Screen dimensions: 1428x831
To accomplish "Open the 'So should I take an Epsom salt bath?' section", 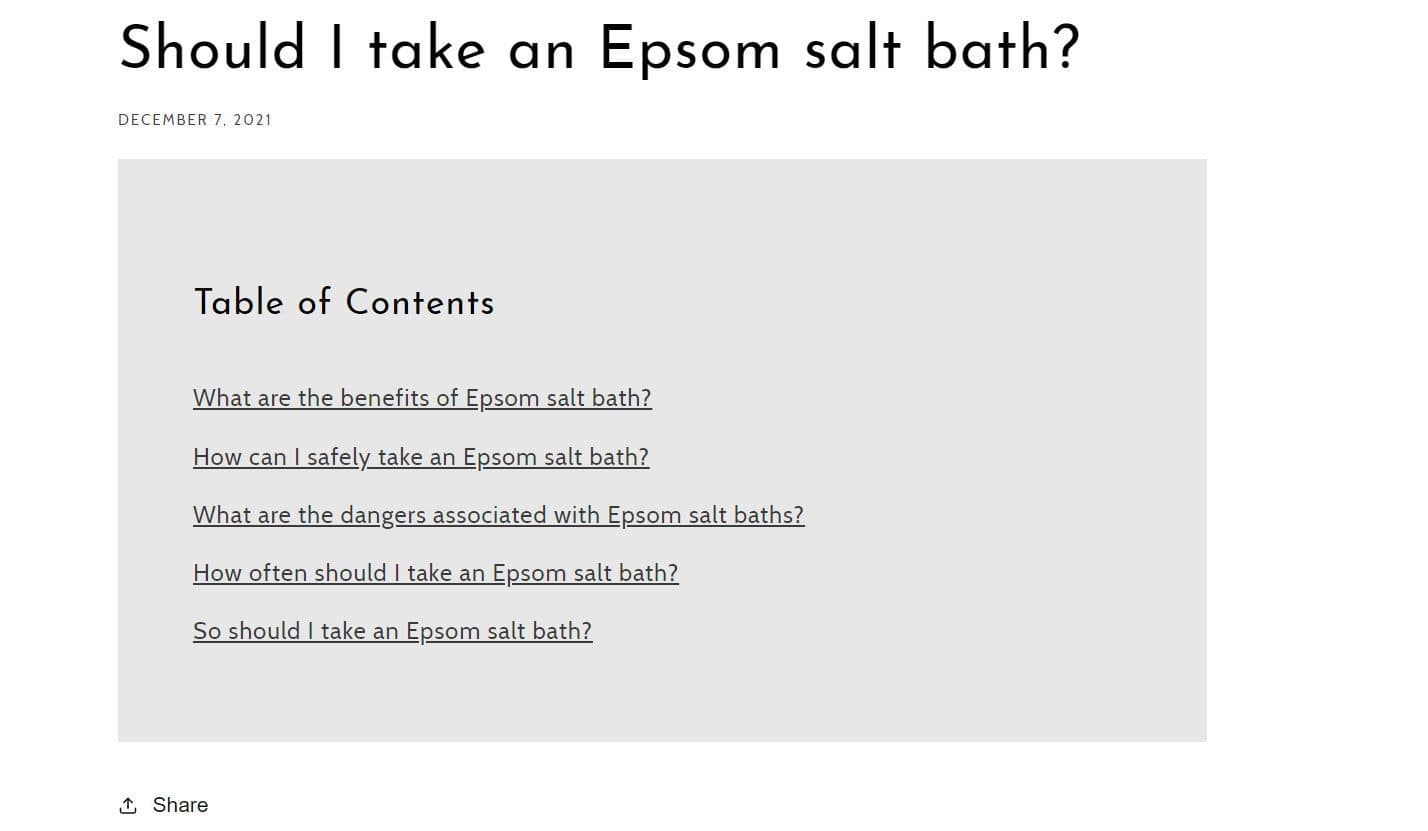I will pos(392,630).
